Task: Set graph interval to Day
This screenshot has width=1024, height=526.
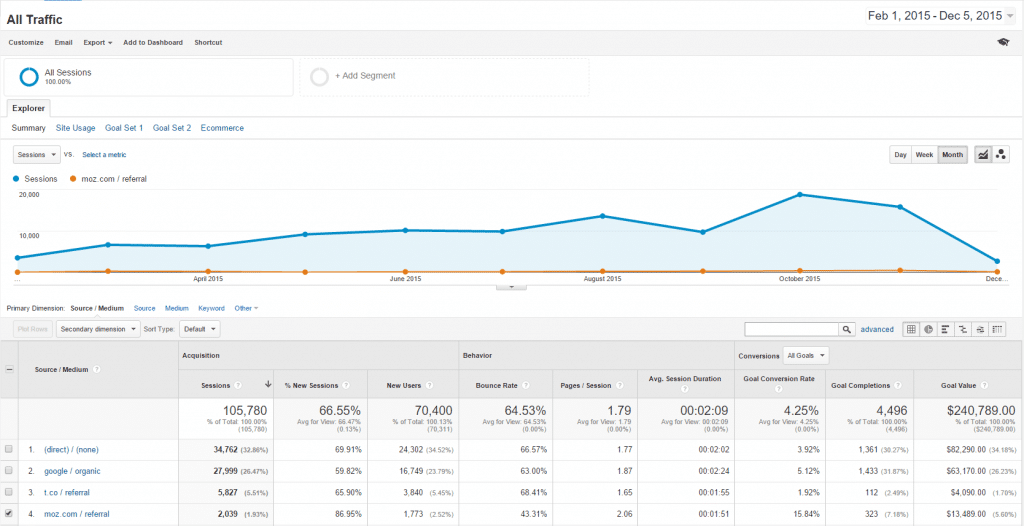Action: click(x=901, y=155)
